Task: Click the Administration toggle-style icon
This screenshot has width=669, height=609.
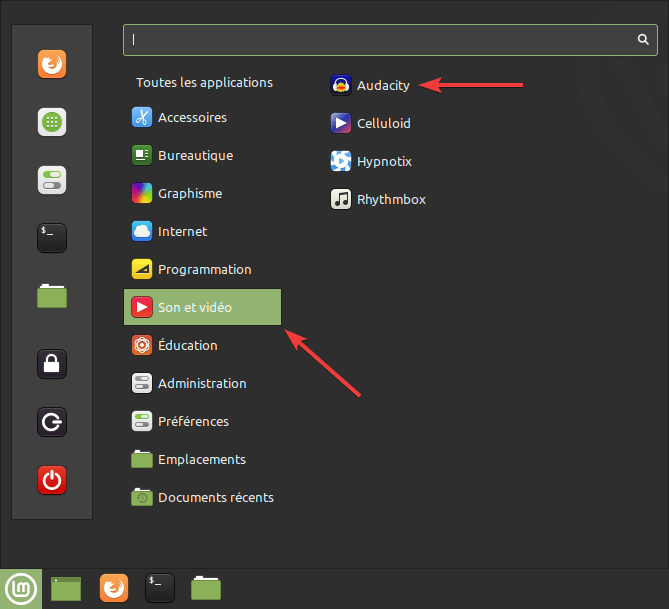Action: [142, 383]
